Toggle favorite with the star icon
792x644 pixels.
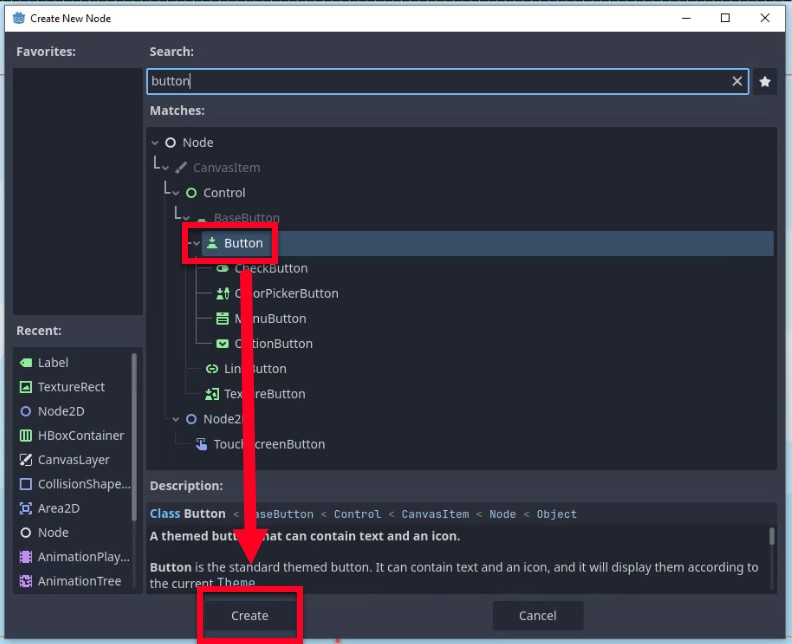765,81
